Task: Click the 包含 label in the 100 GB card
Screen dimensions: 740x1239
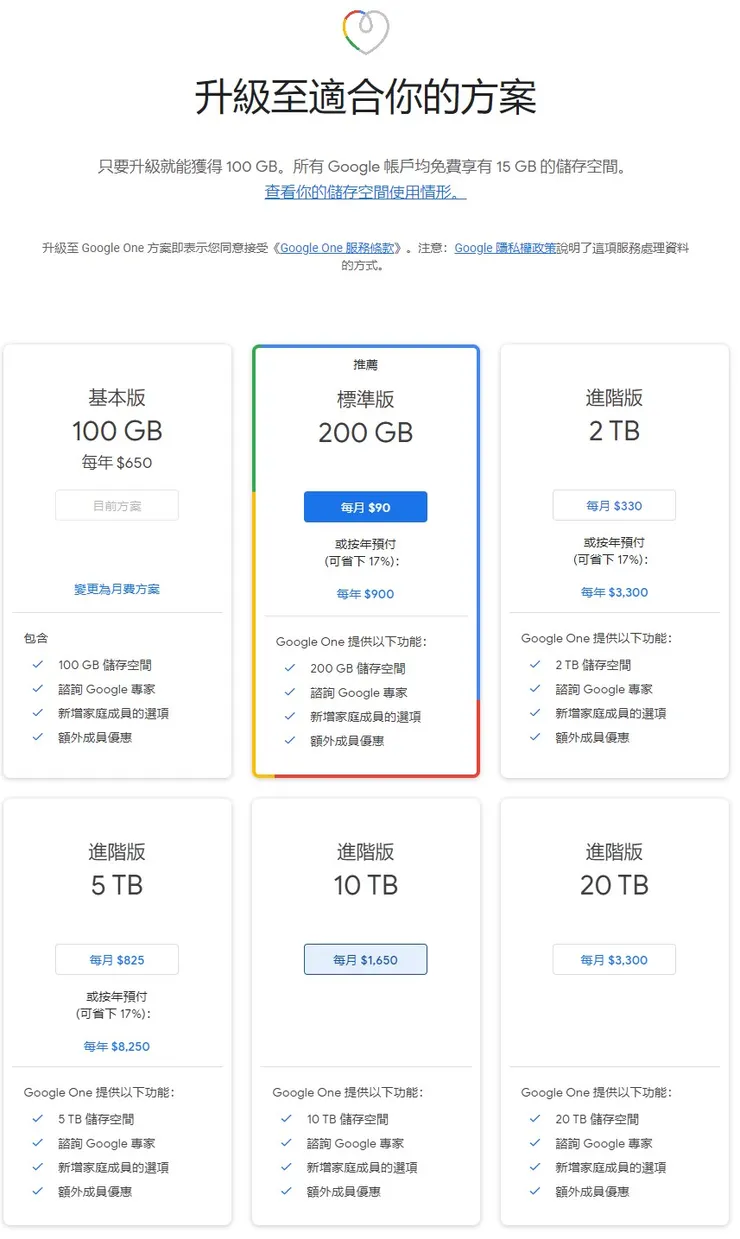Action: coord(36,638)
